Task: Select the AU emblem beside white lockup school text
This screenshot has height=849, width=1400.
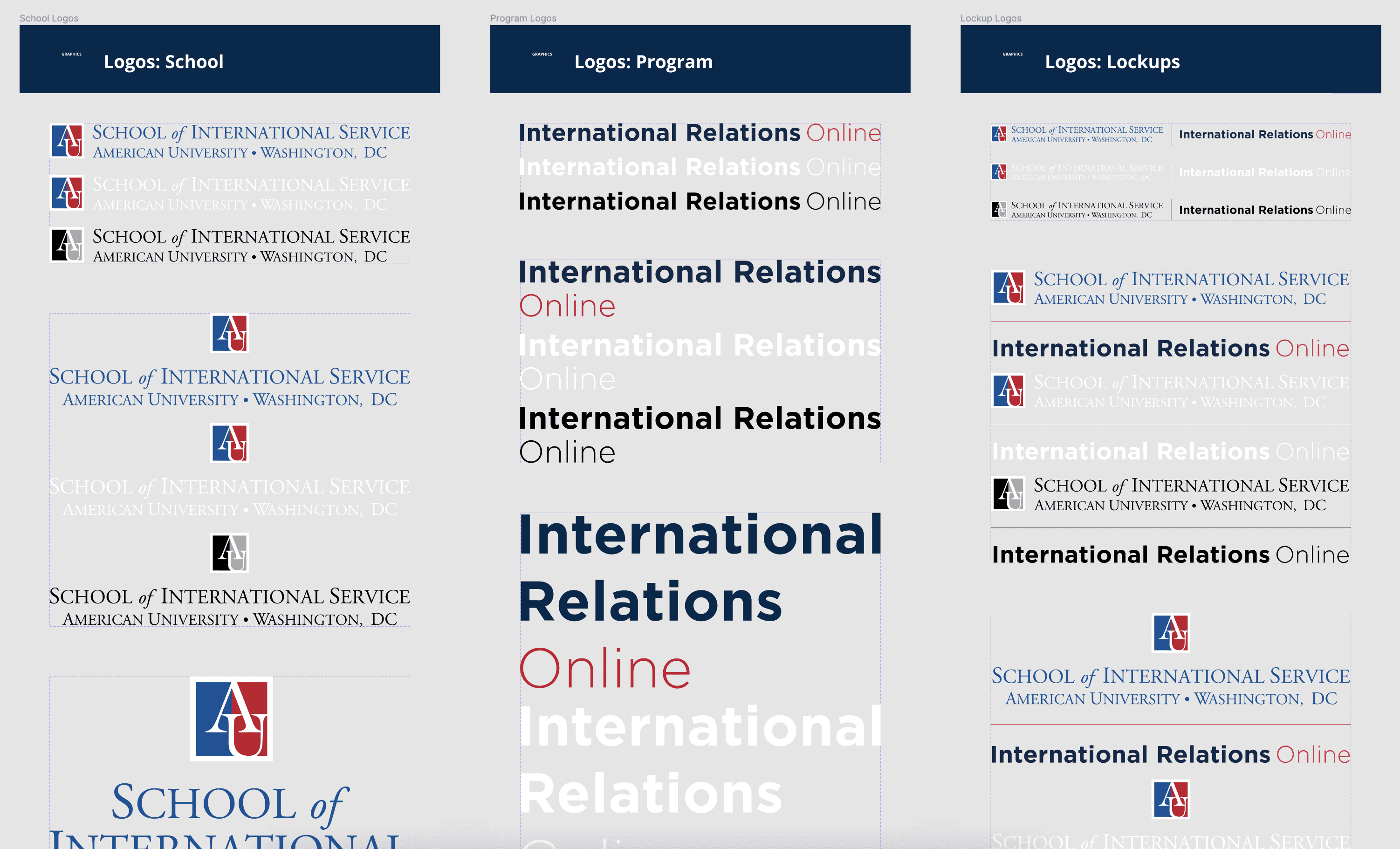Action: pos(1009,390)
